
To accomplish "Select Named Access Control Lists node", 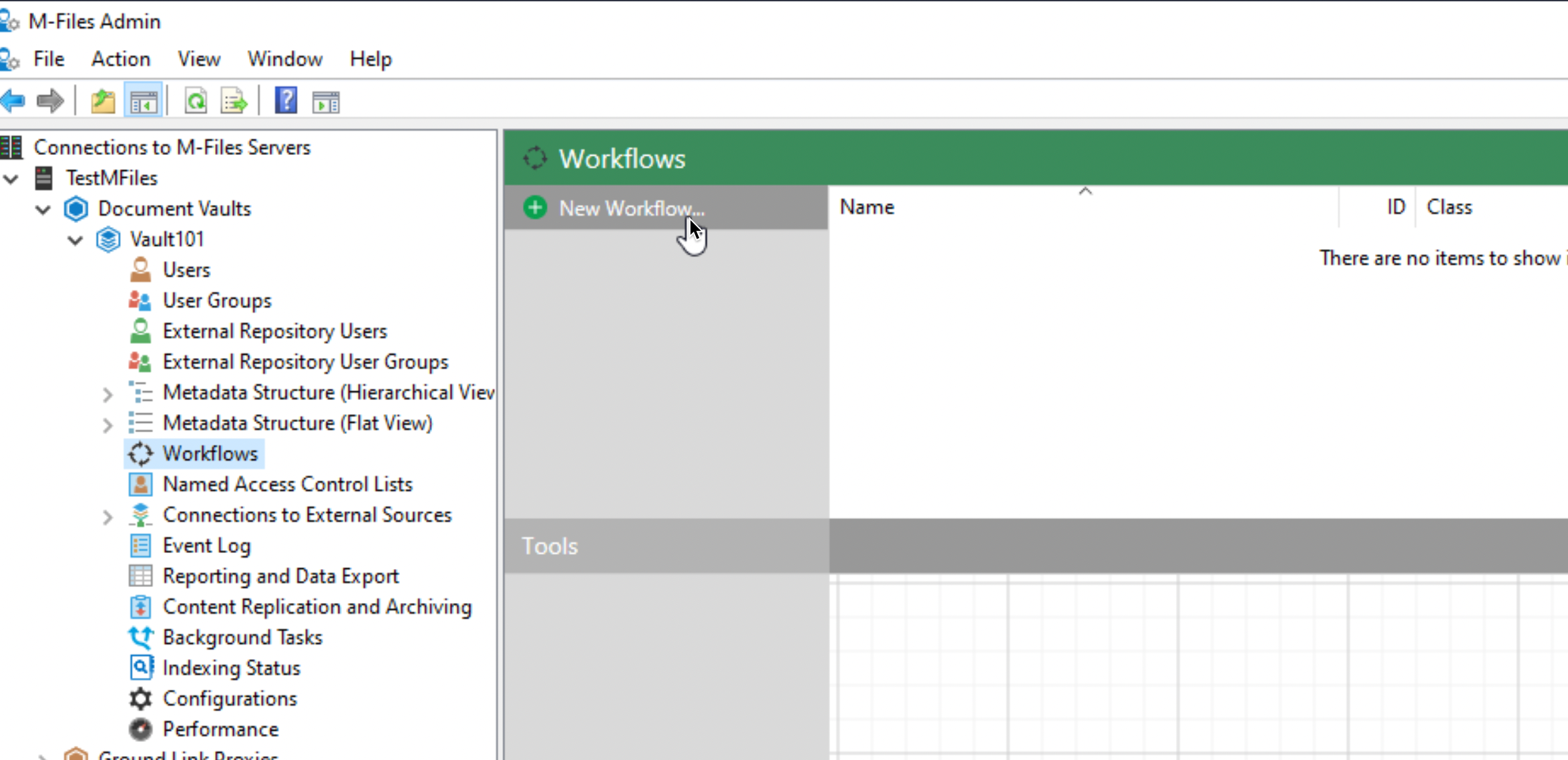I will pos(288,484).
